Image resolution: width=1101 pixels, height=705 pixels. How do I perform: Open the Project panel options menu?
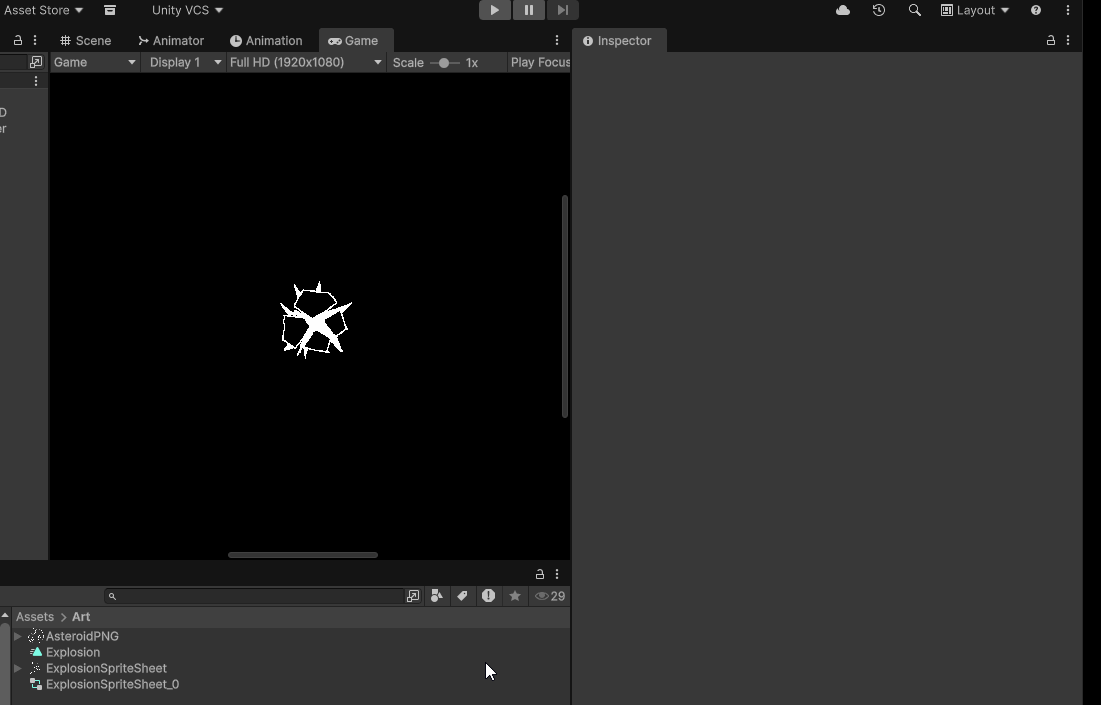coord(557,574)
